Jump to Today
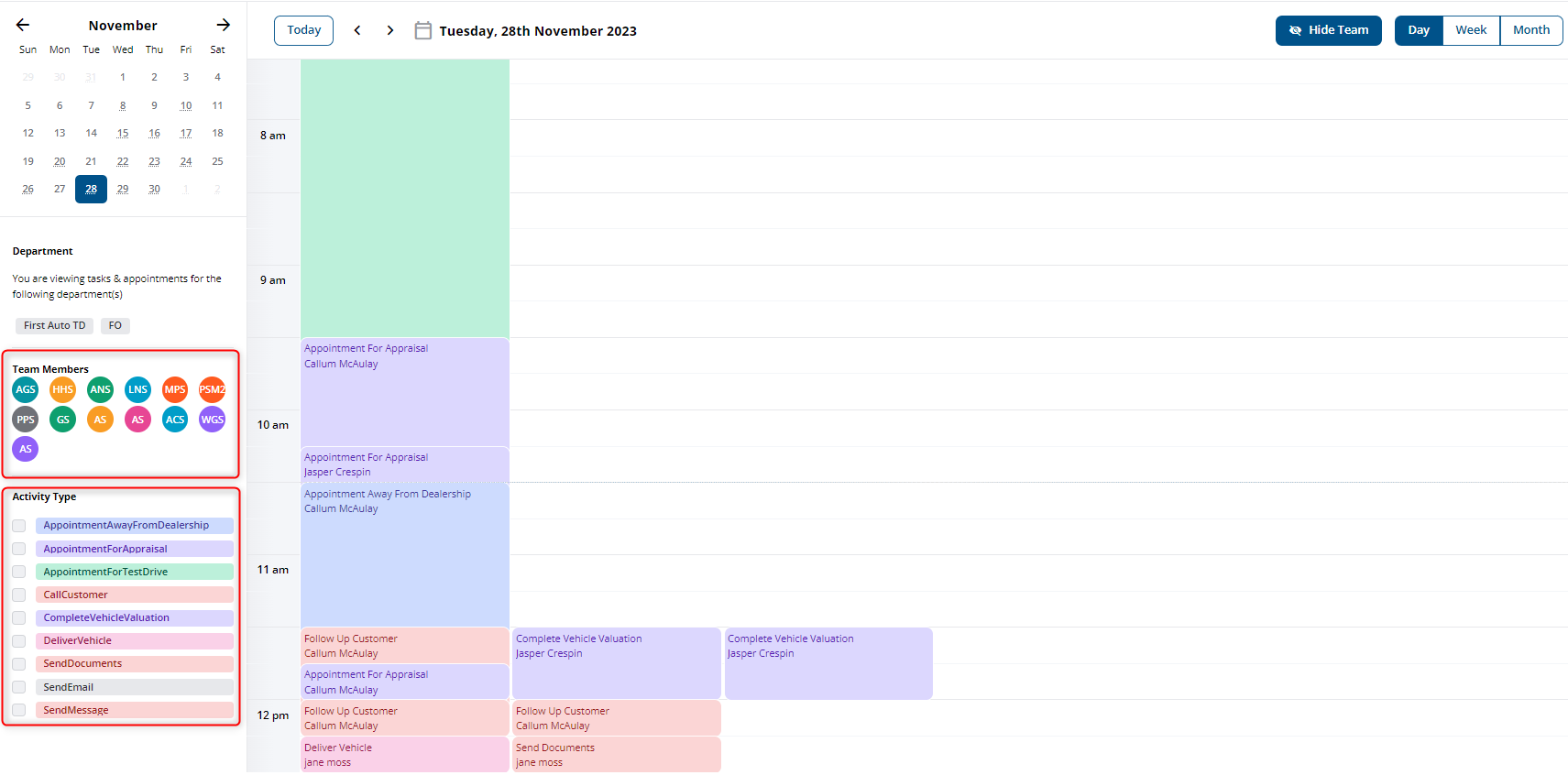Screen dimensions: 1568x775 [303, 30]
